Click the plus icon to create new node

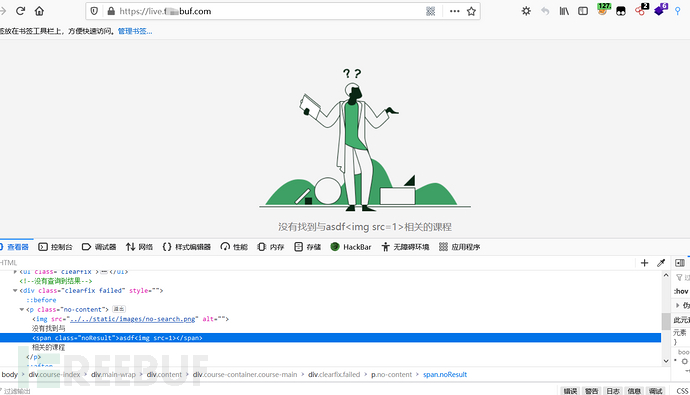[x=644, y=263]
